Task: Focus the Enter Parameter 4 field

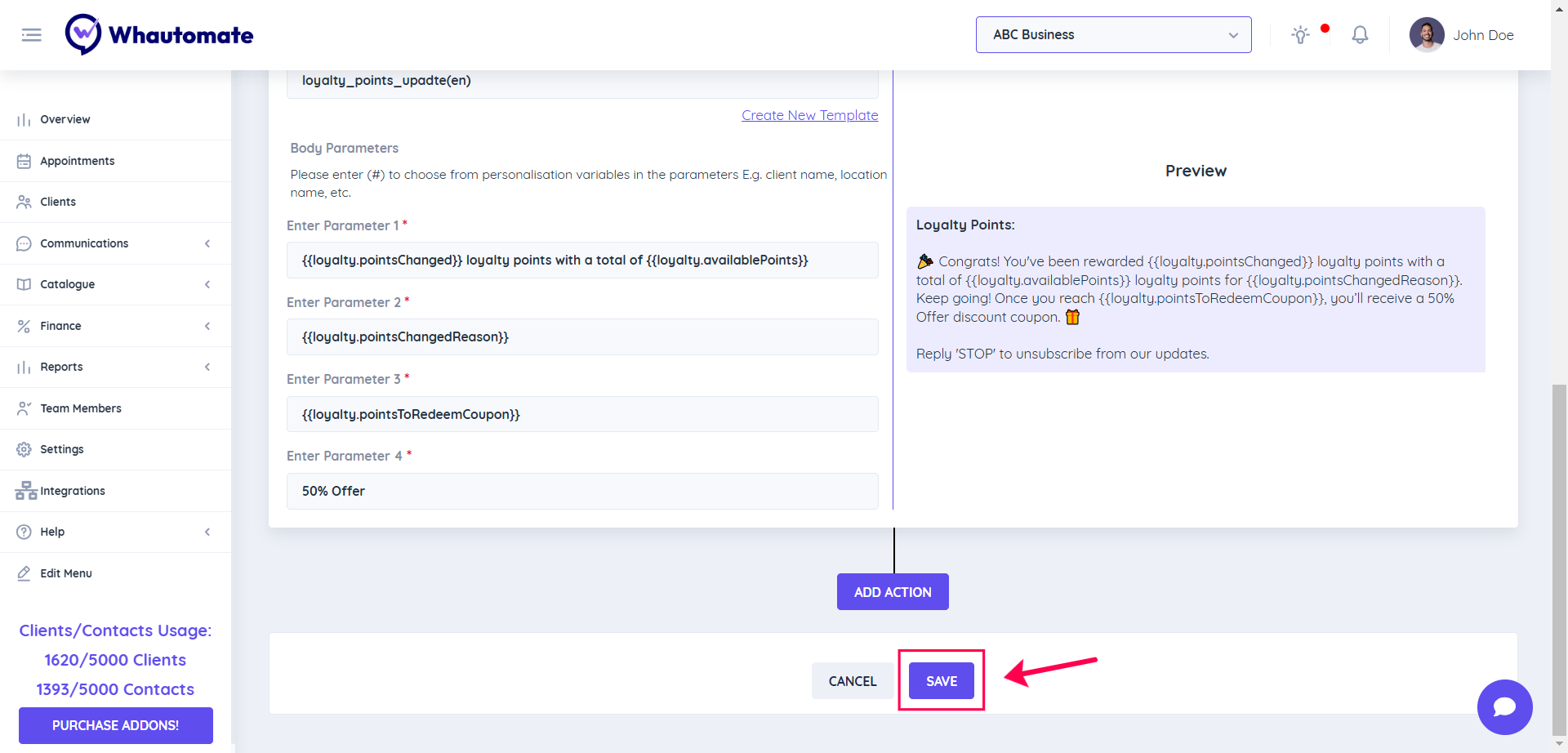Action: pyautogui.click(x=581, y=491)
